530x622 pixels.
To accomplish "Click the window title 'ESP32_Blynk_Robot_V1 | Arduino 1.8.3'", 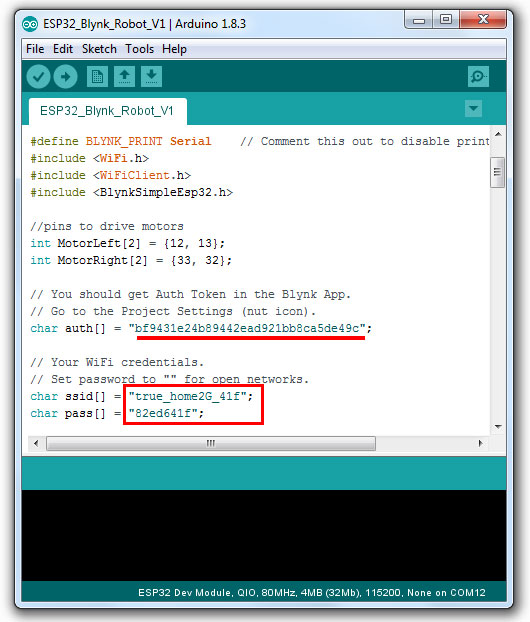I will pos(144,24).
